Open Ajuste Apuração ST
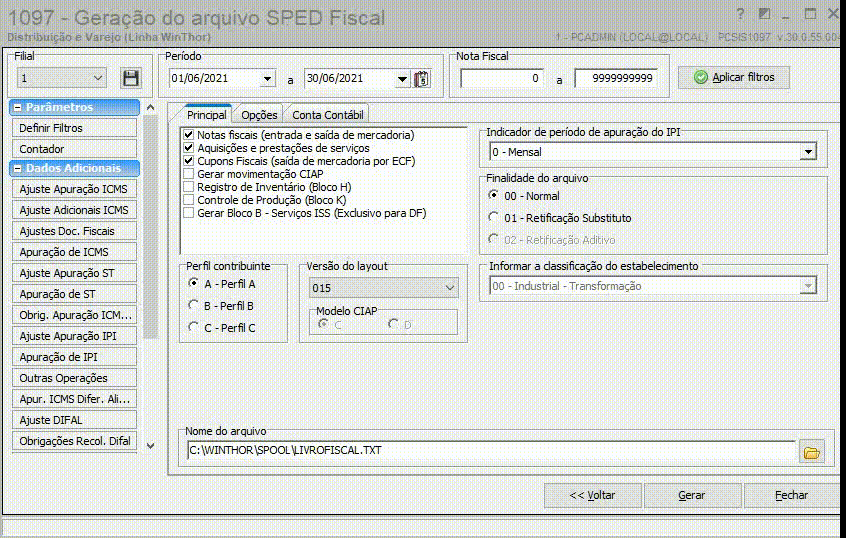The height and width of the screenshot is (538, 846). (x=74, y=273)
